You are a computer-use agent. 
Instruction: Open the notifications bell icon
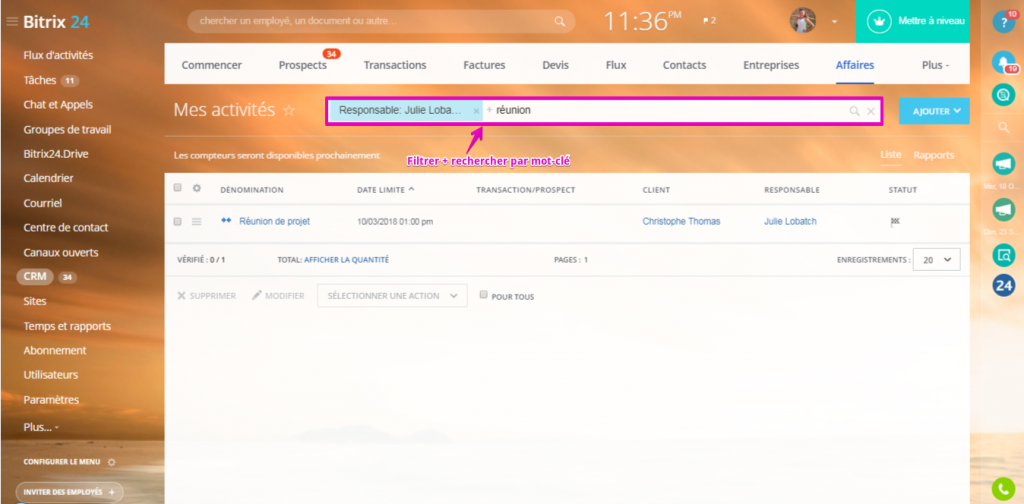pyautogui.click(x=1004, y=62)
